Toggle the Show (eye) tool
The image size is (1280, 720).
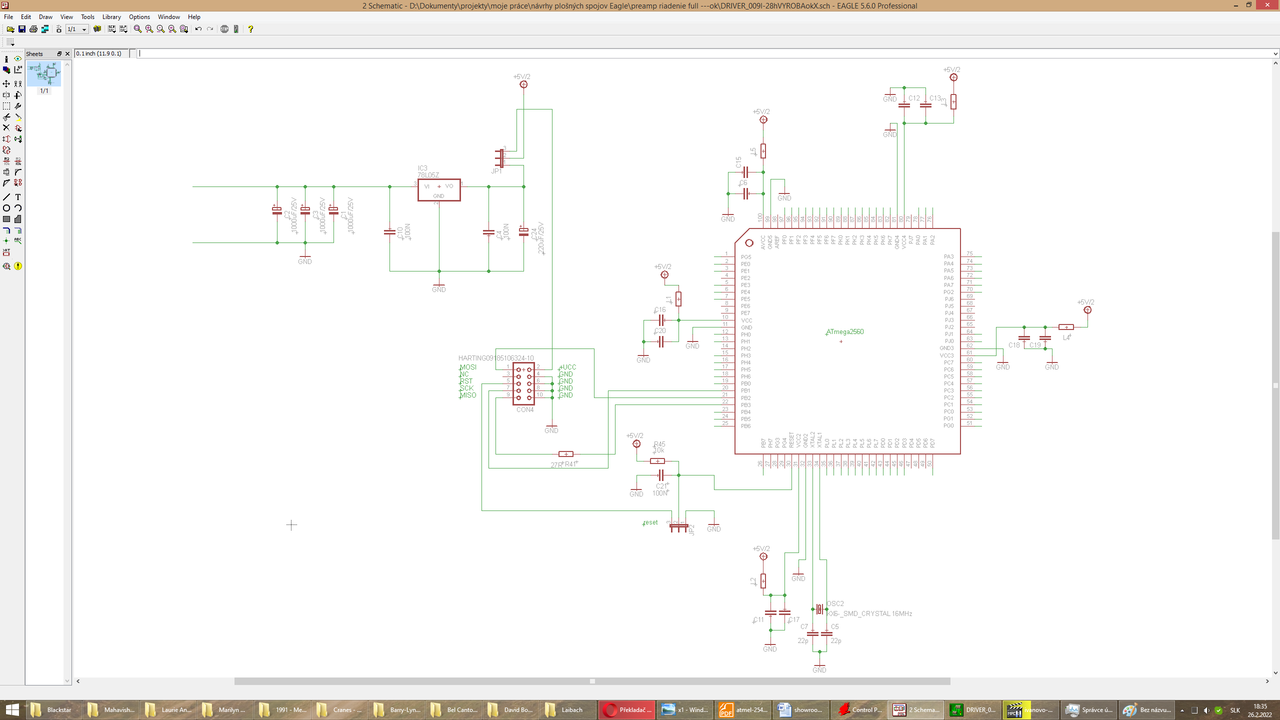tap(18, 59)
